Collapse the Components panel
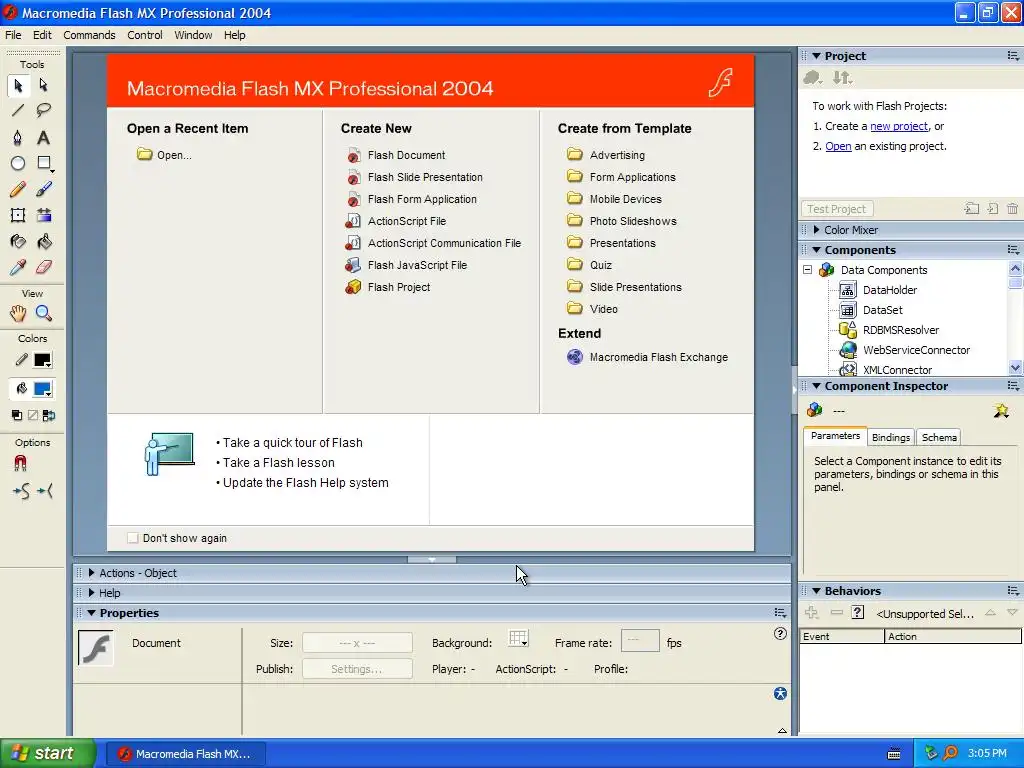Screen dimensions: 1024x768 click(816, 250)
